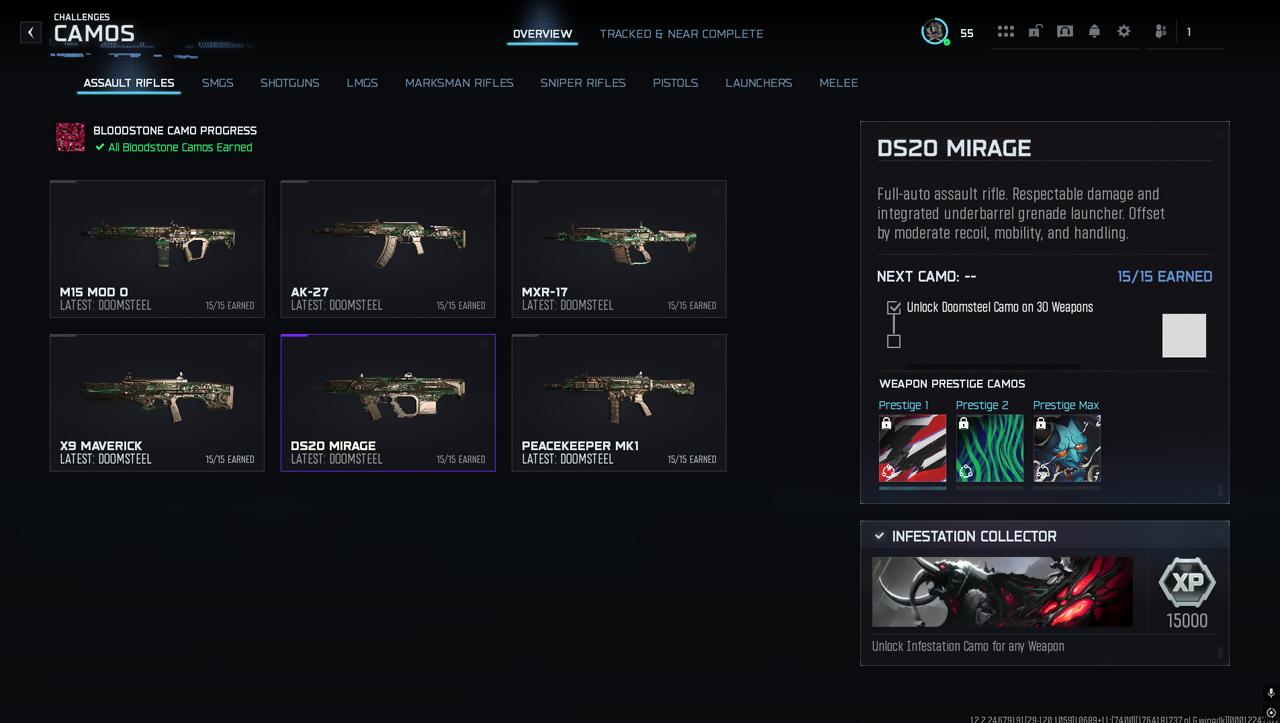
Task: Open the player profile avatar
Action: pos(935,32)
